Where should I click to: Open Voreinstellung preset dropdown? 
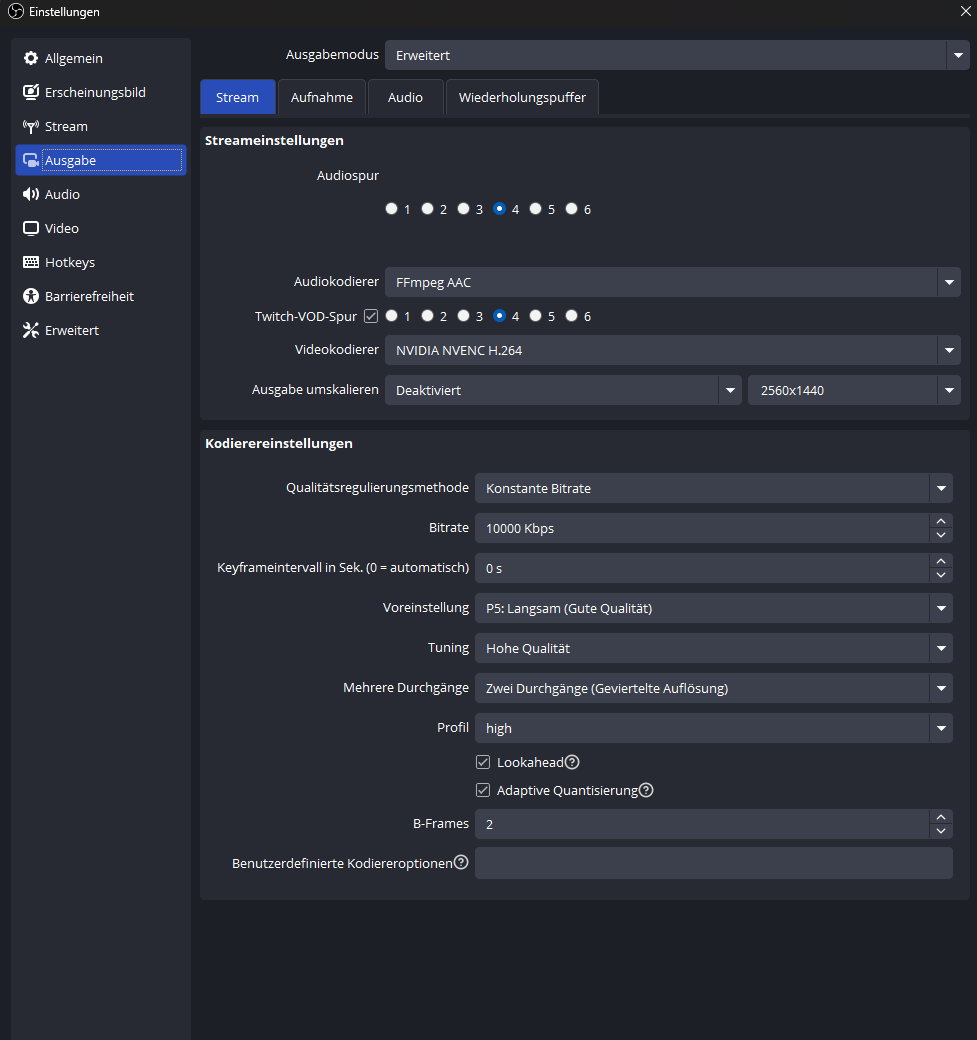pos(940,608)
